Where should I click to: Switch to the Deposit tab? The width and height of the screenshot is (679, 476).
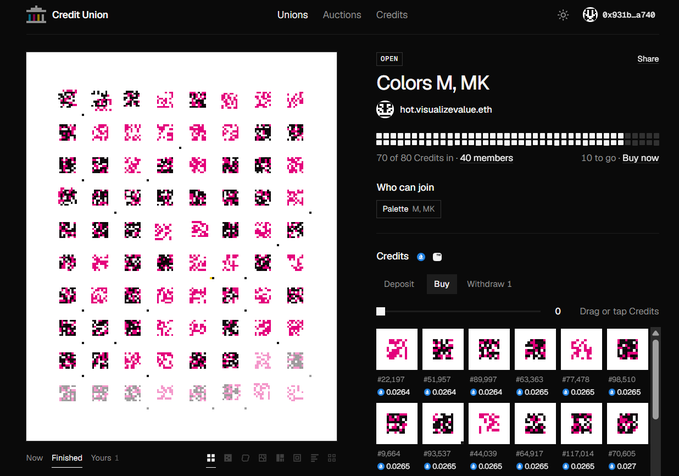click(399, 284)
